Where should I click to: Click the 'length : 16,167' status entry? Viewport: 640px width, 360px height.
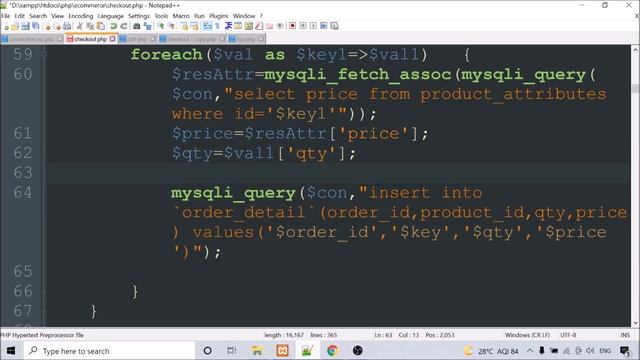284,335
